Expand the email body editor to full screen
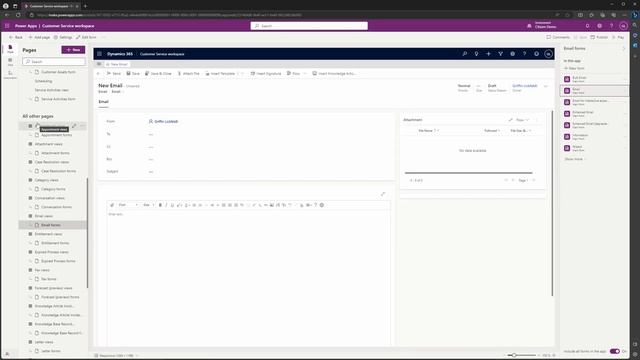The width and height of the screenshot is (640, 360). [x=383, y=194]
